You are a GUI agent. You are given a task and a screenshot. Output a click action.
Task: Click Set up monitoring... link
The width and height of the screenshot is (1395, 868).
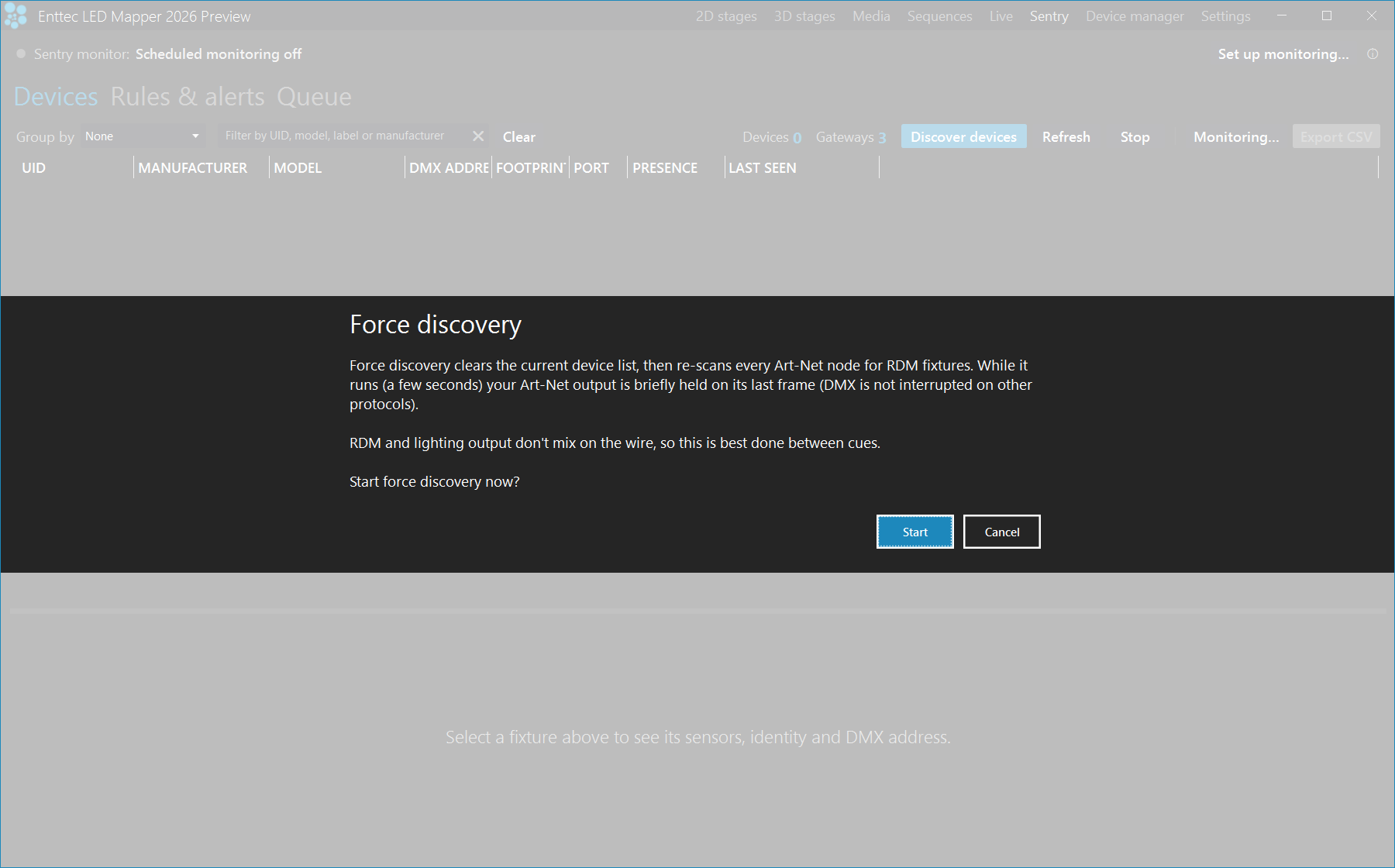tap(1283, 54)
